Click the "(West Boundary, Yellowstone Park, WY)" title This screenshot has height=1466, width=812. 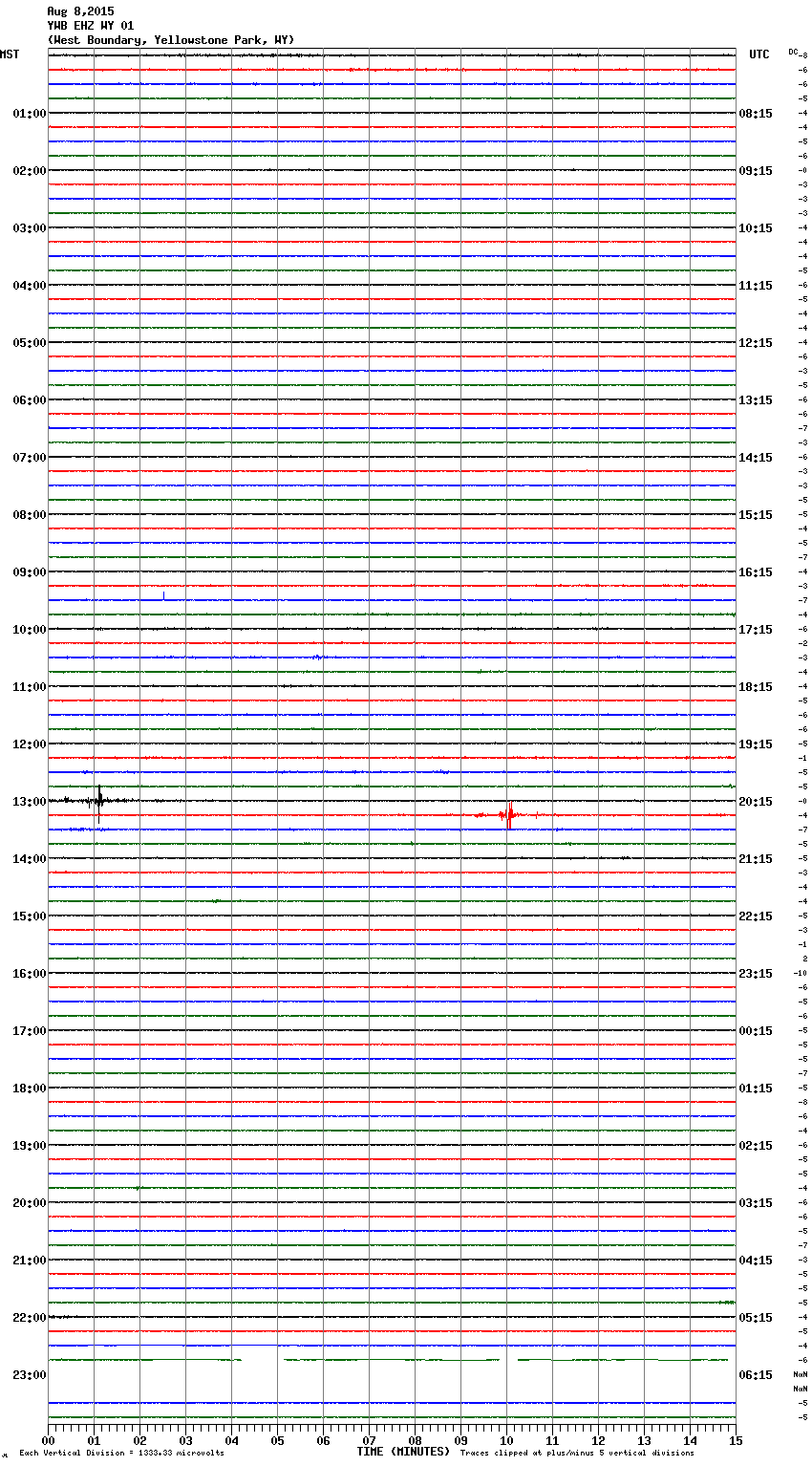pyautogui.click(x=171, y=40)
